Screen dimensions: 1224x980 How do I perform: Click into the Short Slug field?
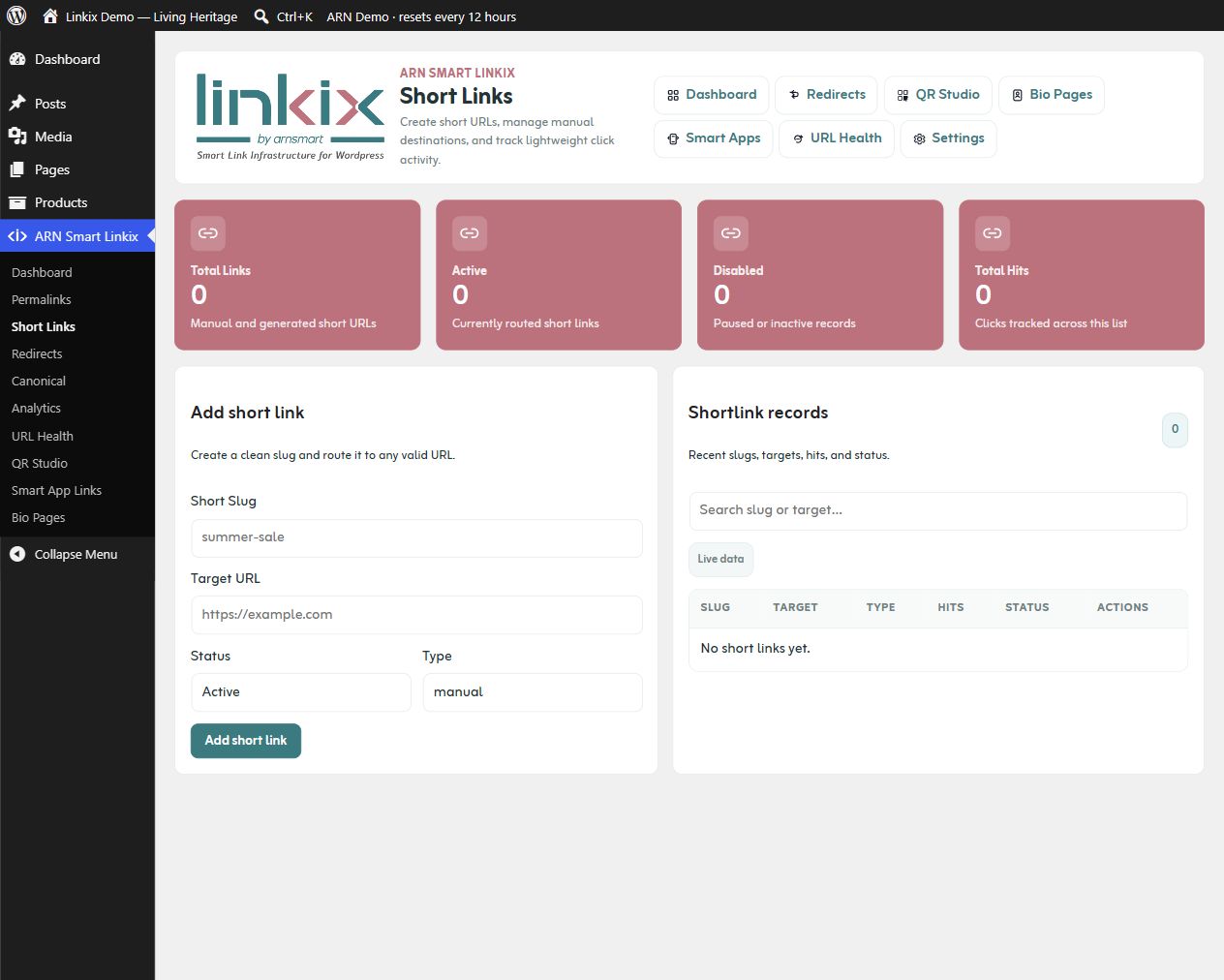[416, 538]
